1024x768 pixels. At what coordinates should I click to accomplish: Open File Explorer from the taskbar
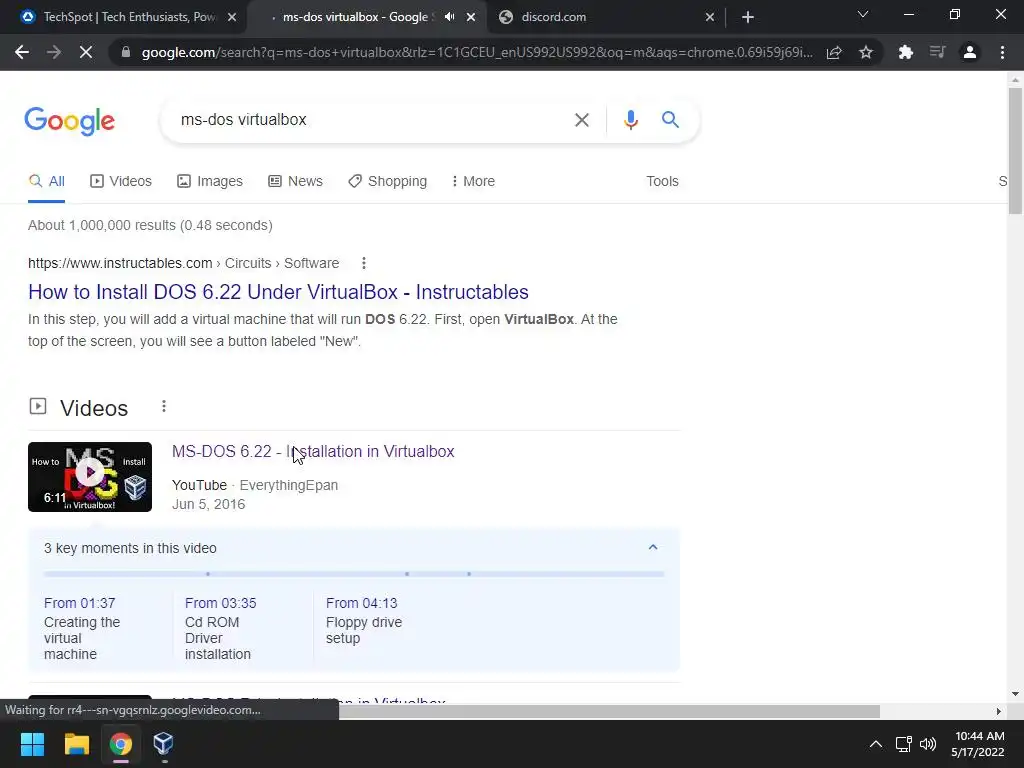point(76,744)
